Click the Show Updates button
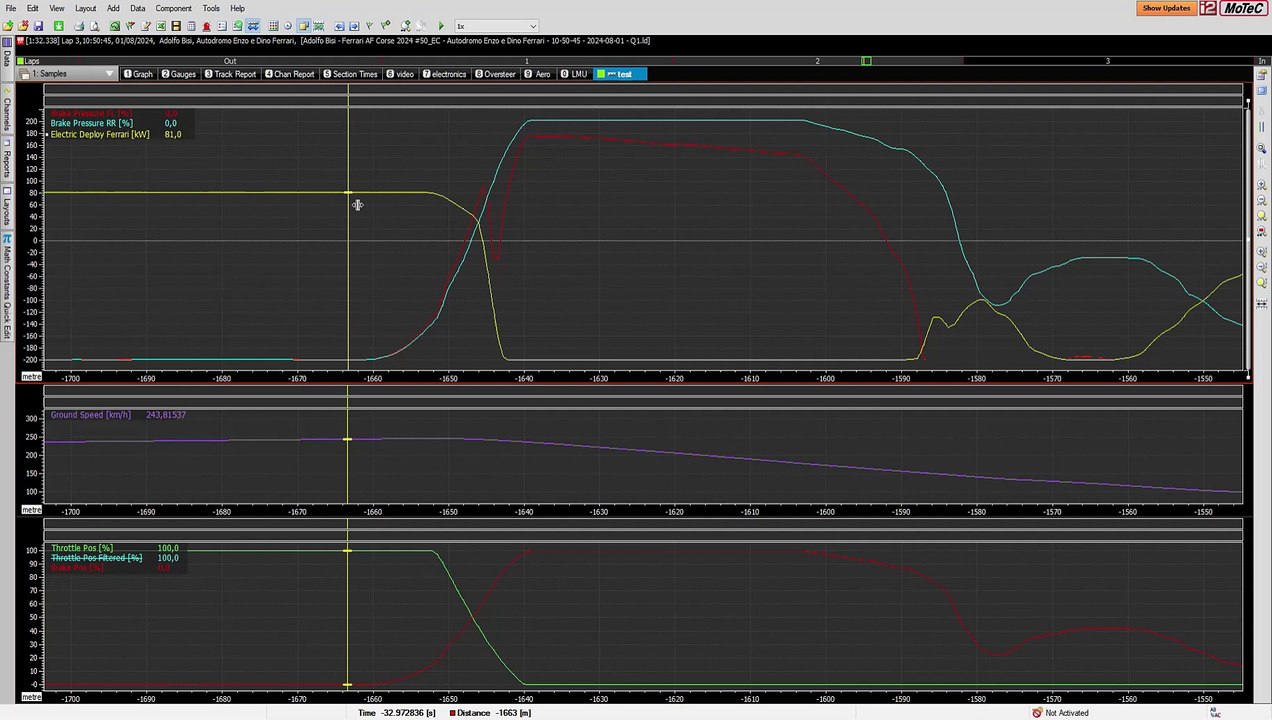This screenshot has height=720, width=1272. (1166, 8)
